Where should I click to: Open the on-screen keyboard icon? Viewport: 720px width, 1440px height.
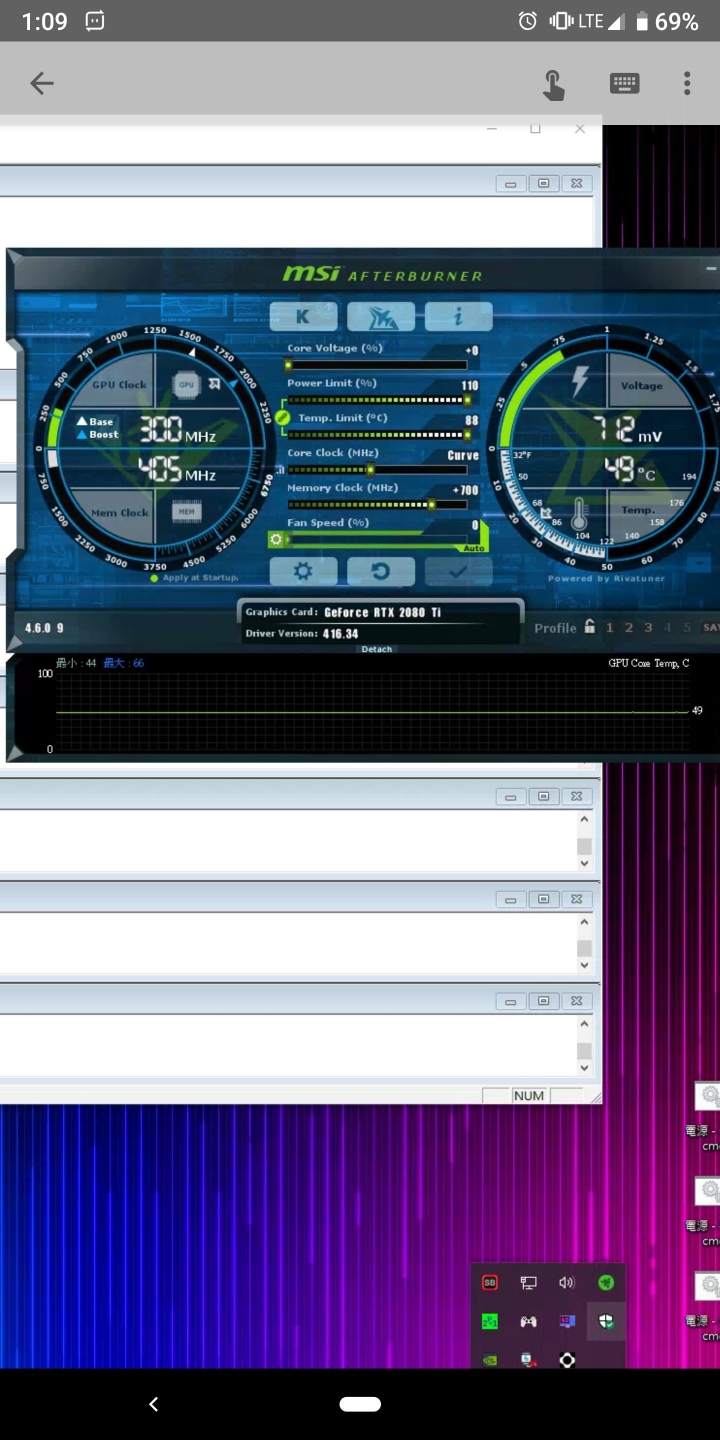pos(625,83)
